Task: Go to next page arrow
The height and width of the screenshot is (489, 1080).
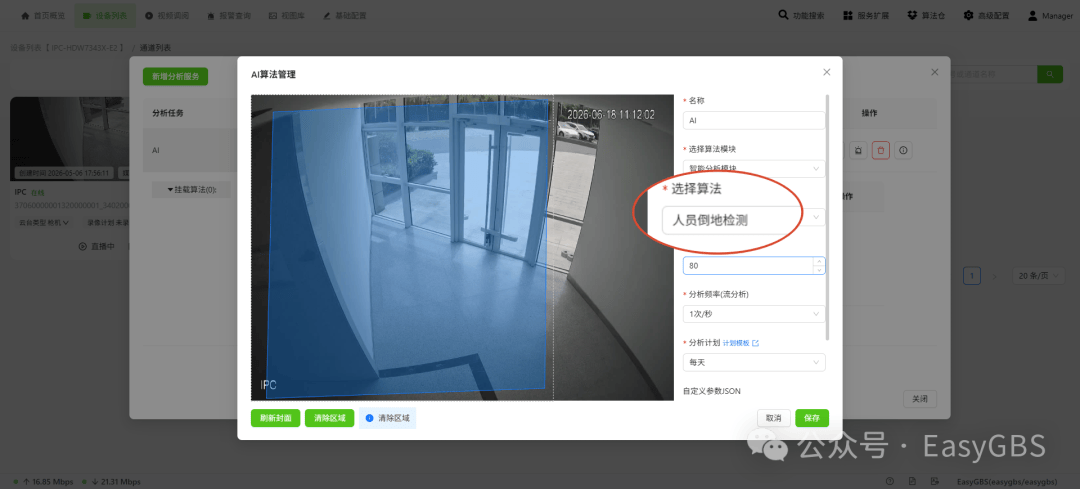Action: click(x=994, y=275)
